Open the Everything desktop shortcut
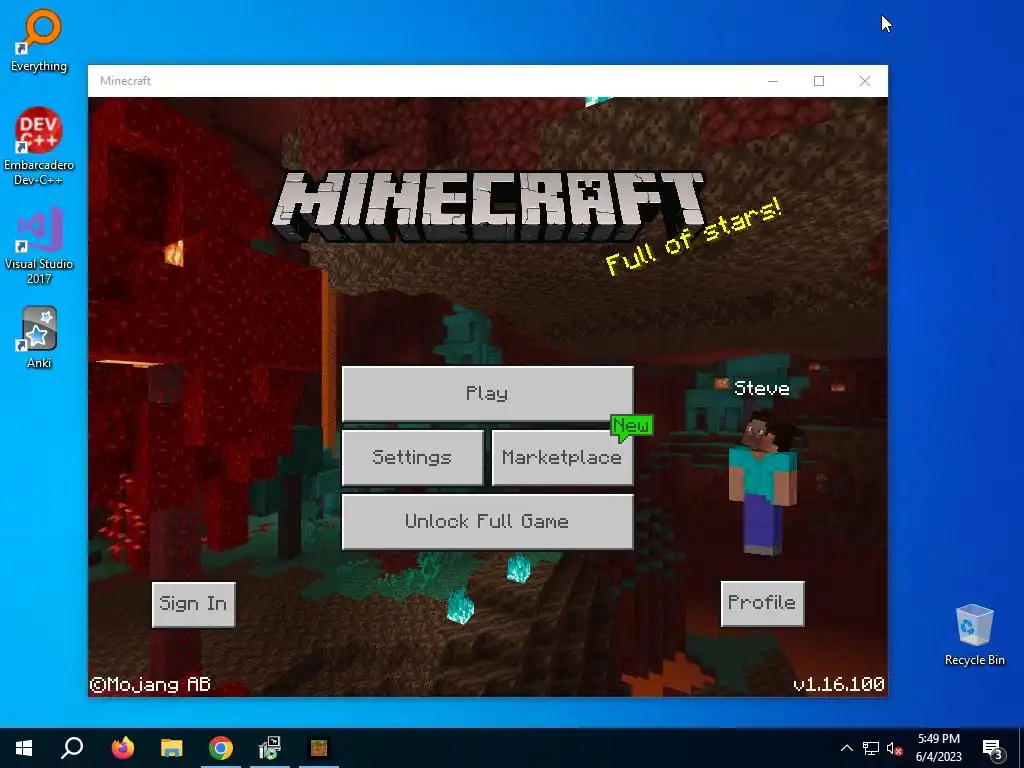Viewport: 1024px width, 768px height. (x=39, y=40)
